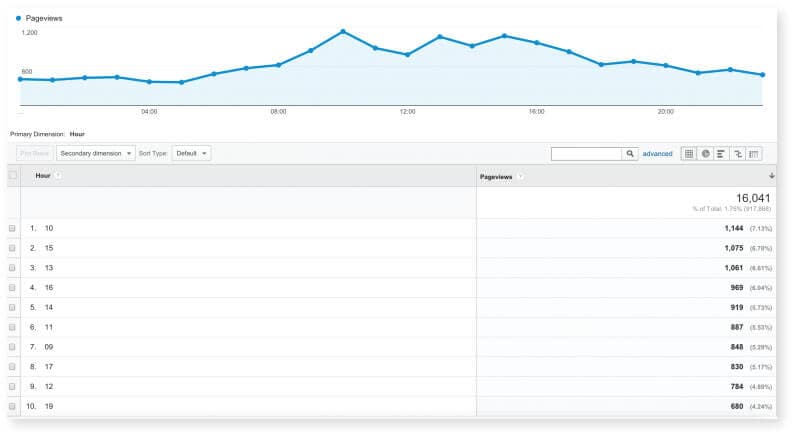801x442 pixels.
Task: Click the Hour primary dimension link
Action: click(x=77, y=133)
